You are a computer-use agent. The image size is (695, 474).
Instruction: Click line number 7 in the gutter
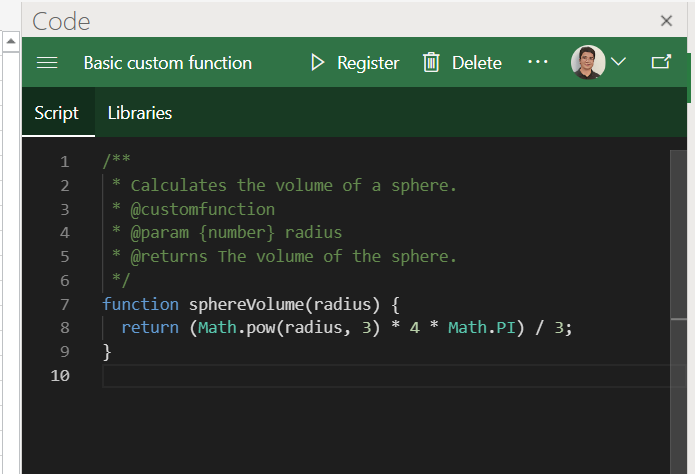click(x=64, y=304)
